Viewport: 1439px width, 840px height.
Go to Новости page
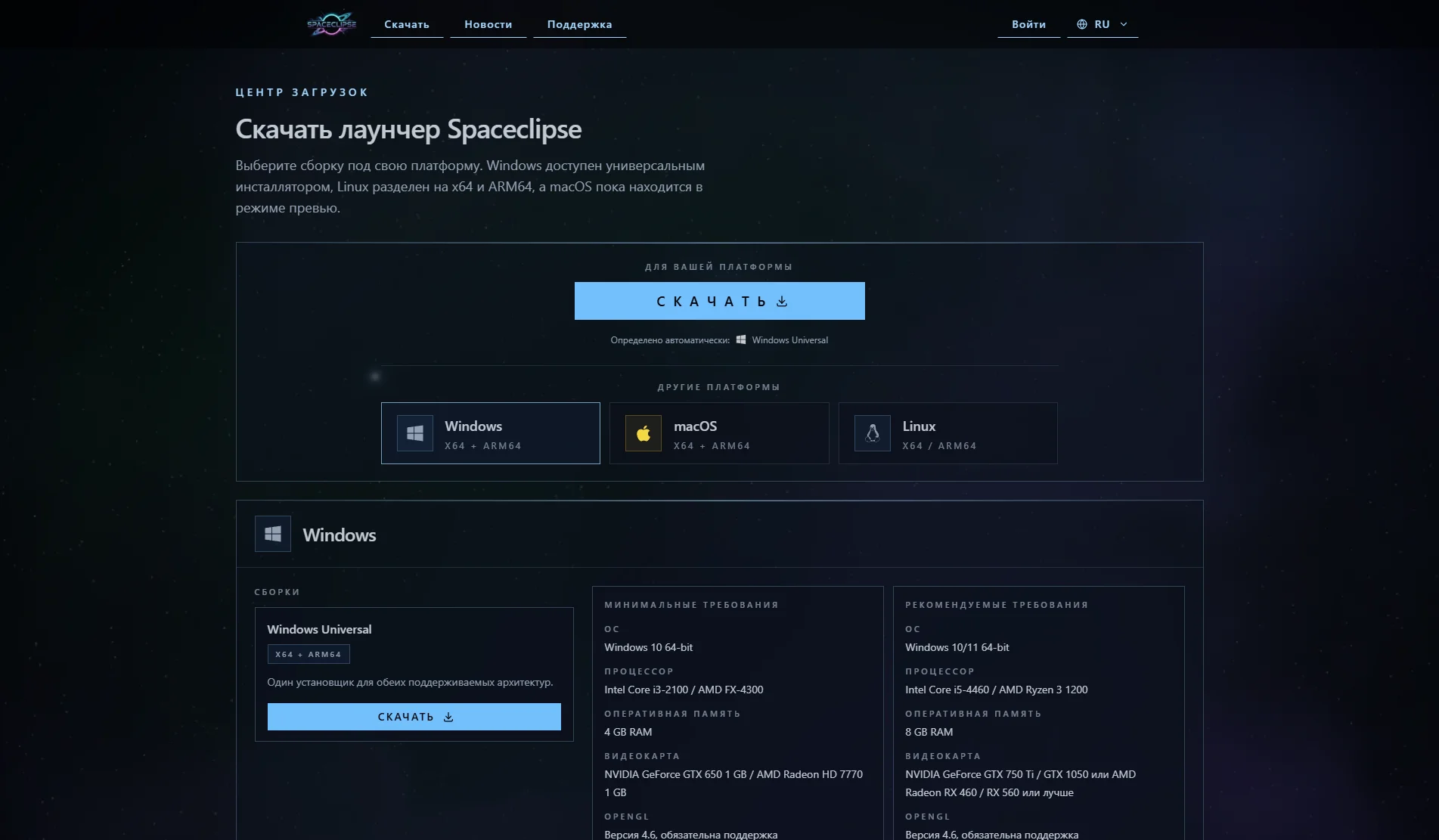point(488,24)
